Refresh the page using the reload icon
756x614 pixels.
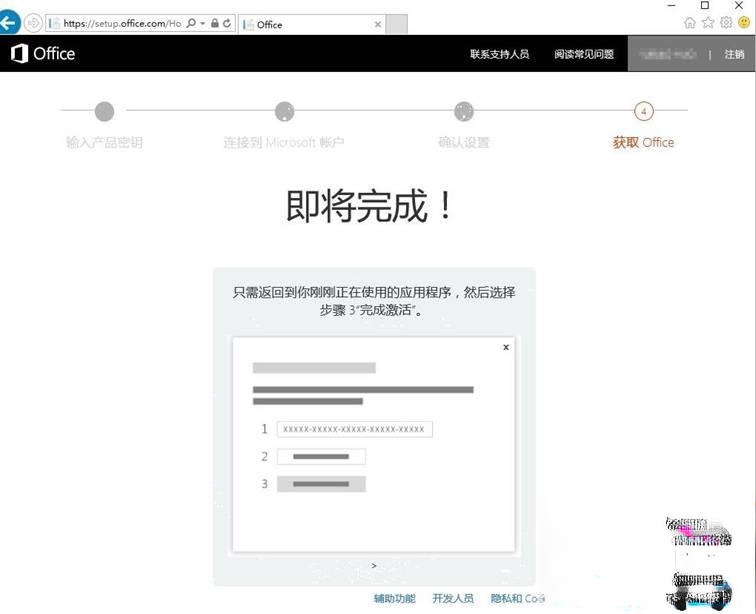(227, 23)
